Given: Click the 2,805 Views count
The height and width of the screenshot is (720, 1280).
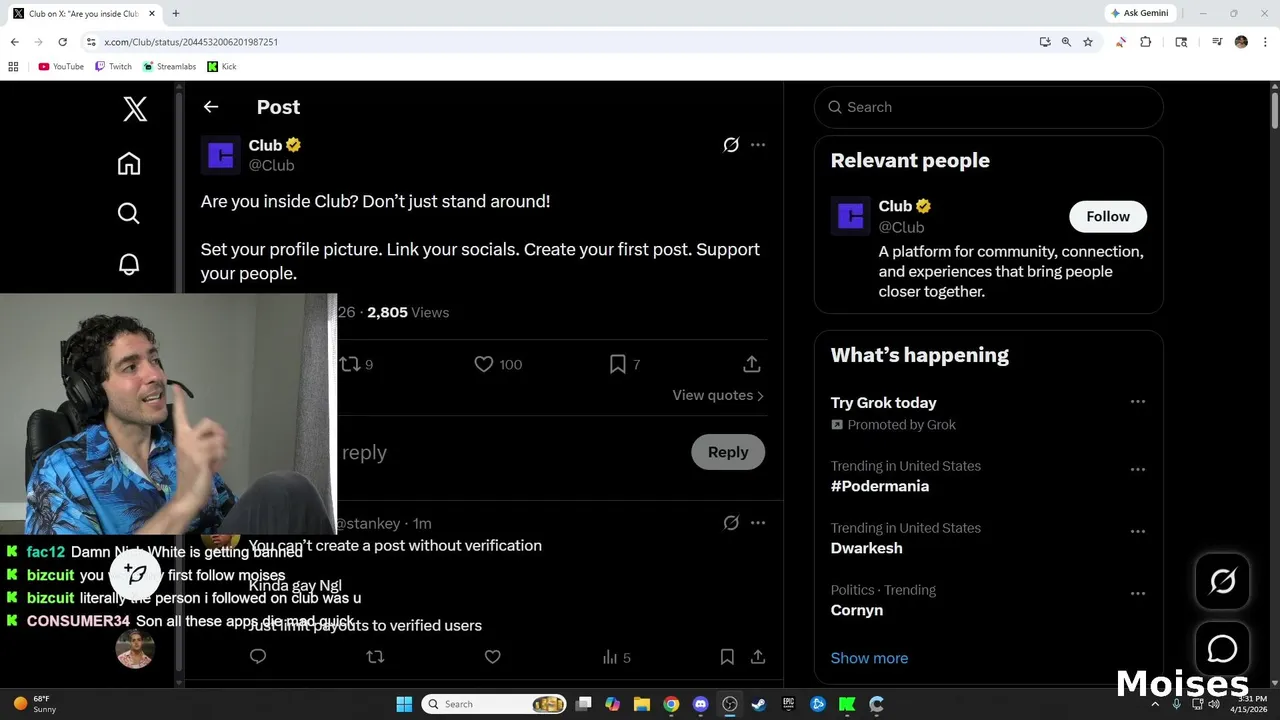Looking at the screenshot, I should [x=408, y=312].
